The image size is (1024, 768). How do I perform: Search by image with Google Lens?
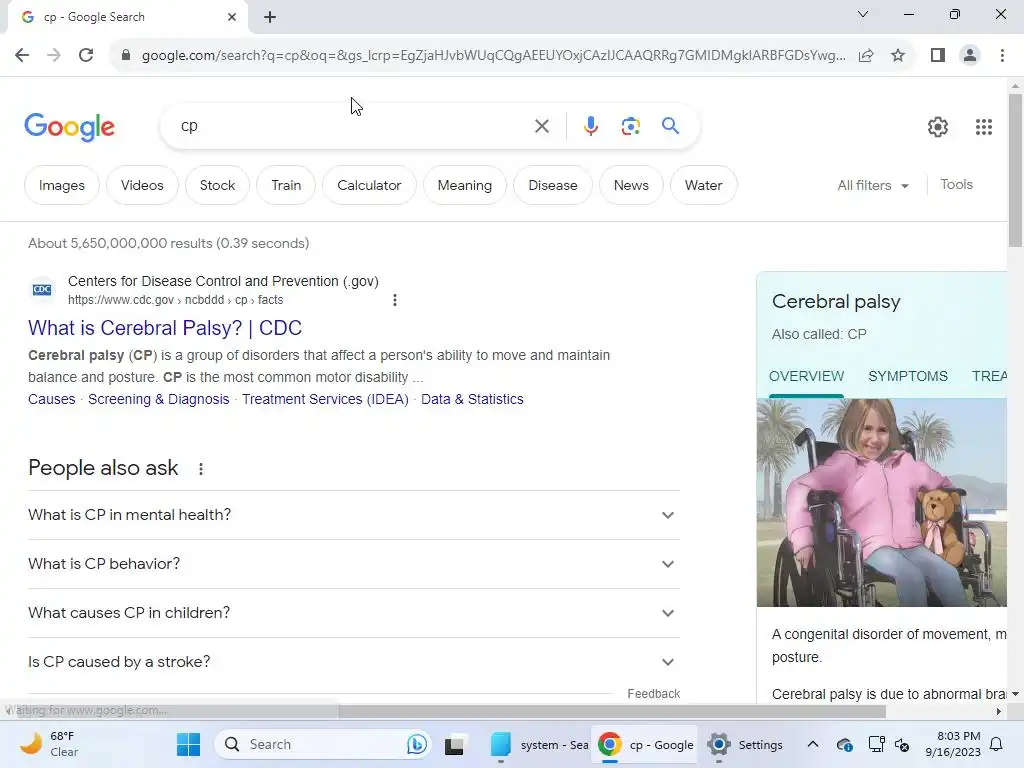[x=630, y=126]
